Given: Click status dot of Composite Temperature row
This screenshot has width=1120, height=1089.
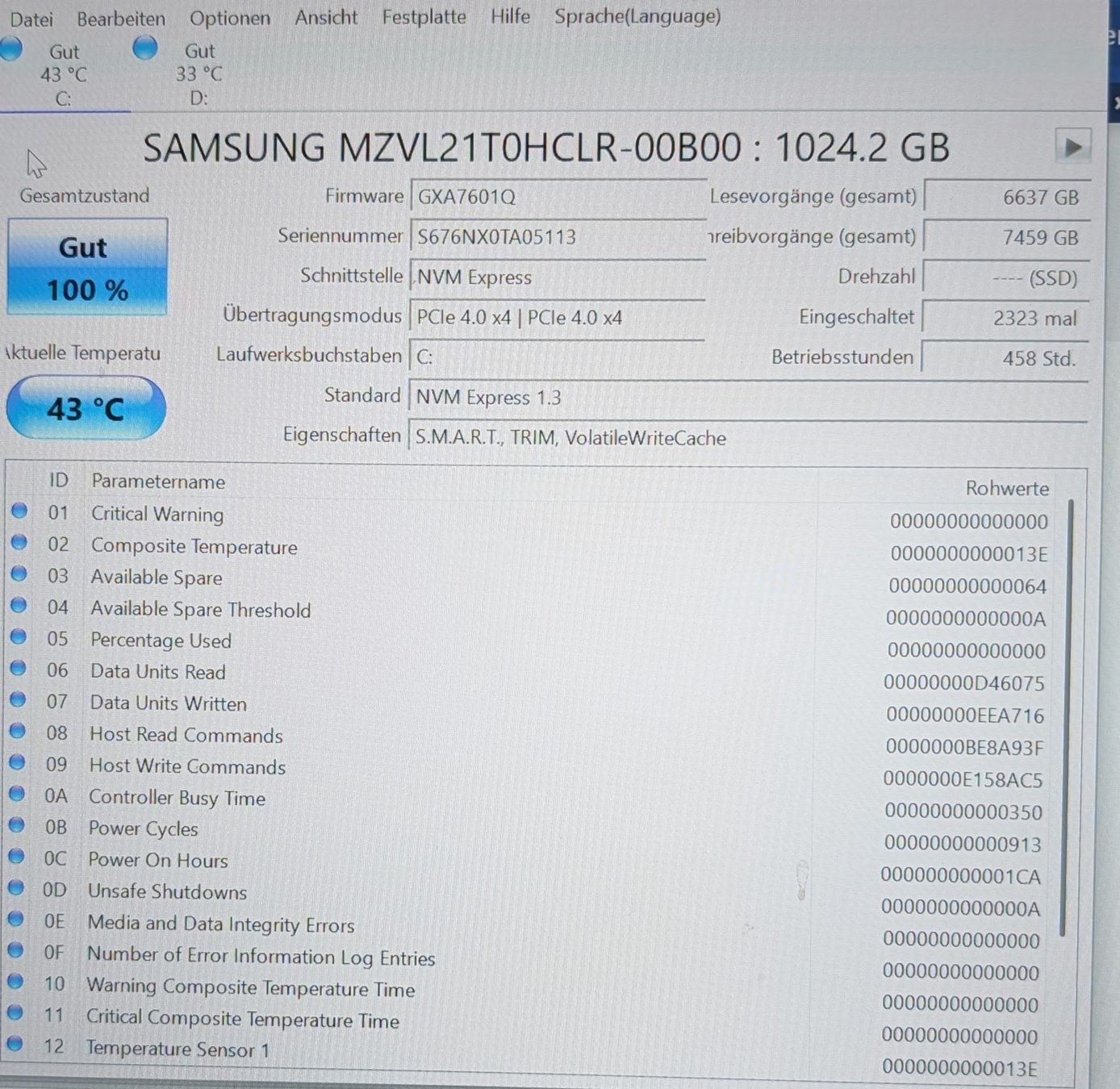Looking at the screenshot, I should [x=19, y=542].
